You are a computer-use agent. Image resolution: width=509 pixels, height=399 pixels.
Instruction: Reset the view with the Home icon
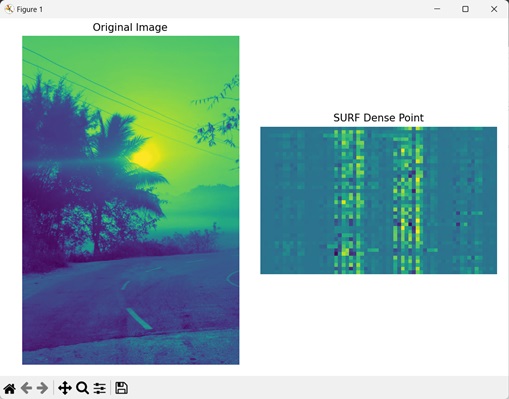point(10,388)
